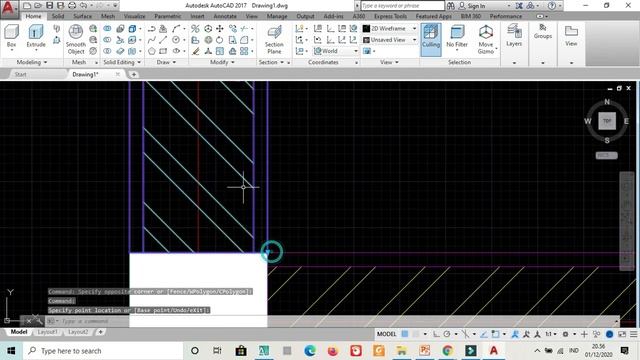Image resolution: width=640 pixels, height=360 pixels.
Task: Toggle isometric drafting in status bar
Action: (x=465, y=334)
